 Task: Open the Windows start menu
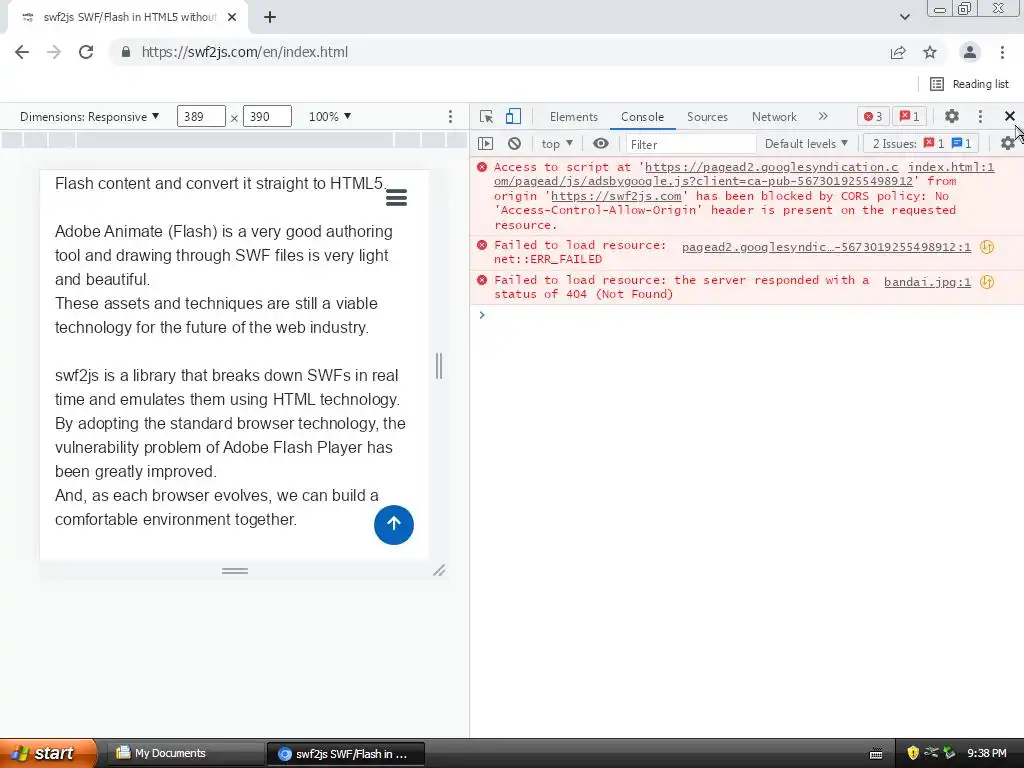coord(48,754)
